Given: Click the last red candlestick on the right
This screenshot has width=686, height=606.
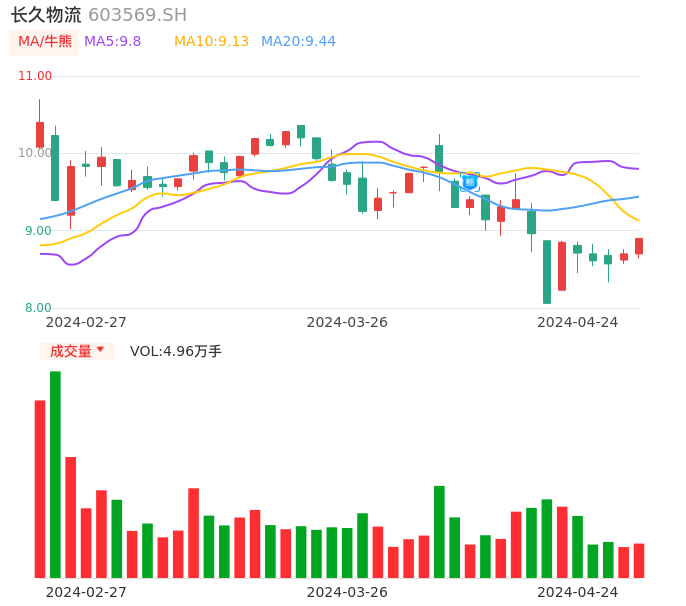Looking at the screenshot, I should click(x=639, y=246).
